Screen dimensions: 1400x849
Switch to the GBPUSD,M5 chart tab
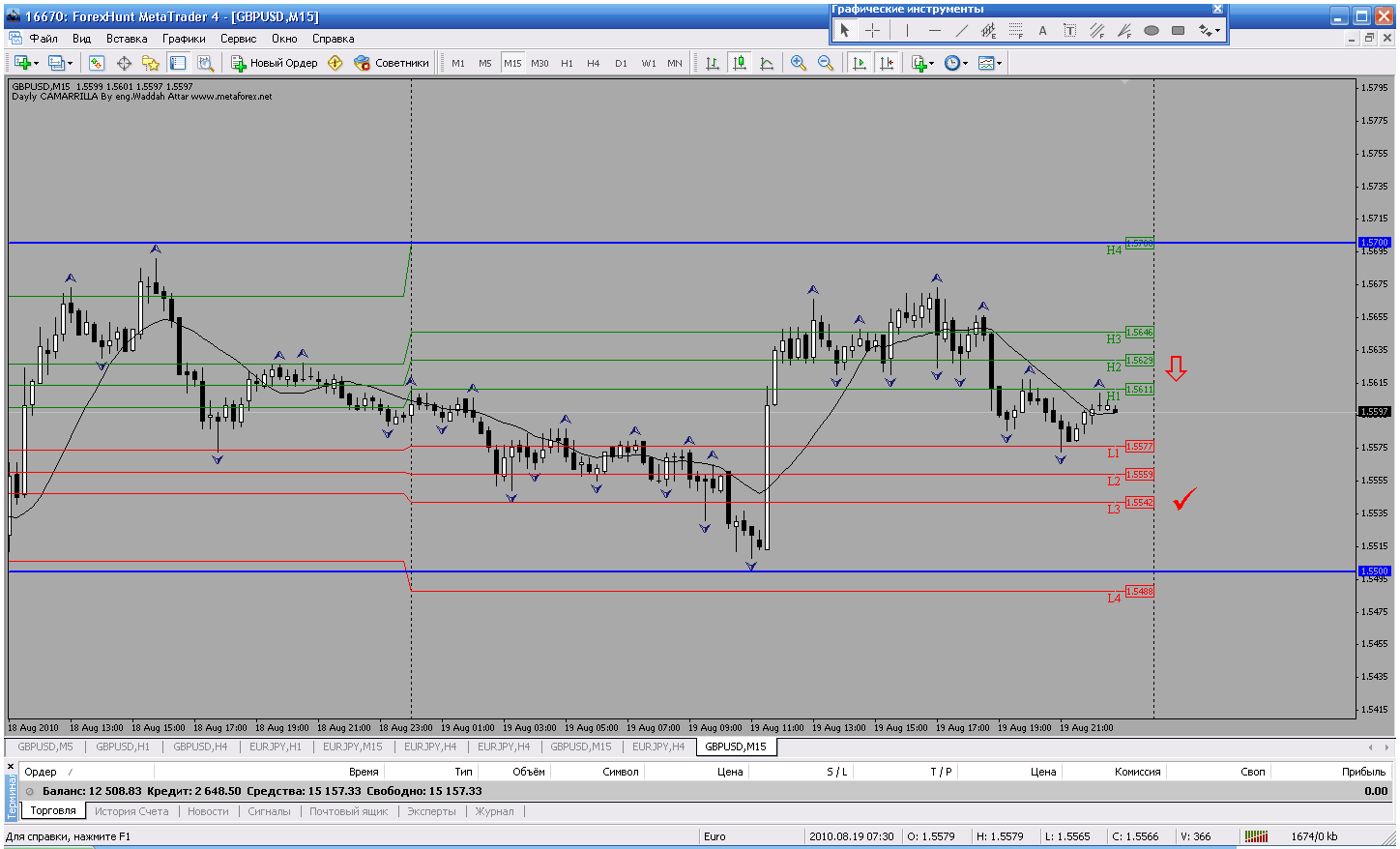pos(45,747)
